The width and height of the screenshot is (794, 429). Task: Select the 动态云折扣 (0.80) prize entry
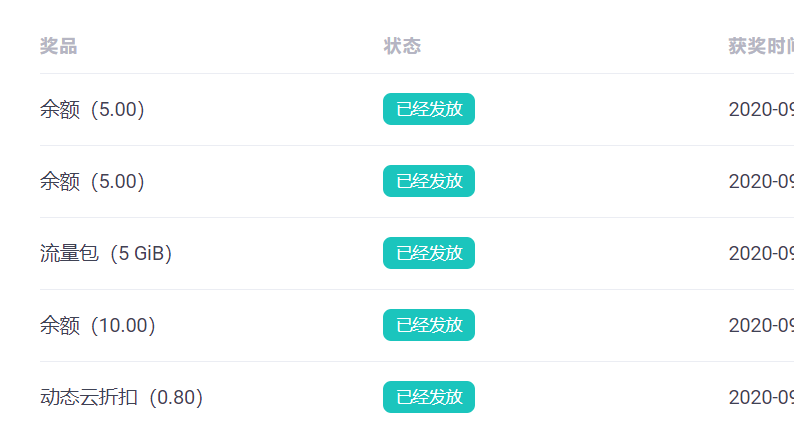click(x=122, y=397)
